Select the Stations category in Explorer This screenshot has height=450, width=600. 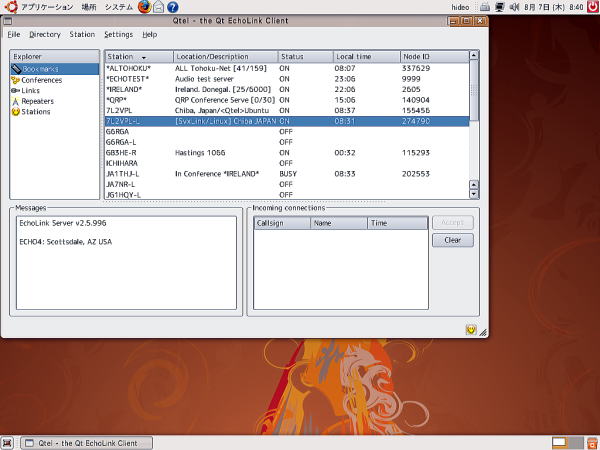pos(36,112)
